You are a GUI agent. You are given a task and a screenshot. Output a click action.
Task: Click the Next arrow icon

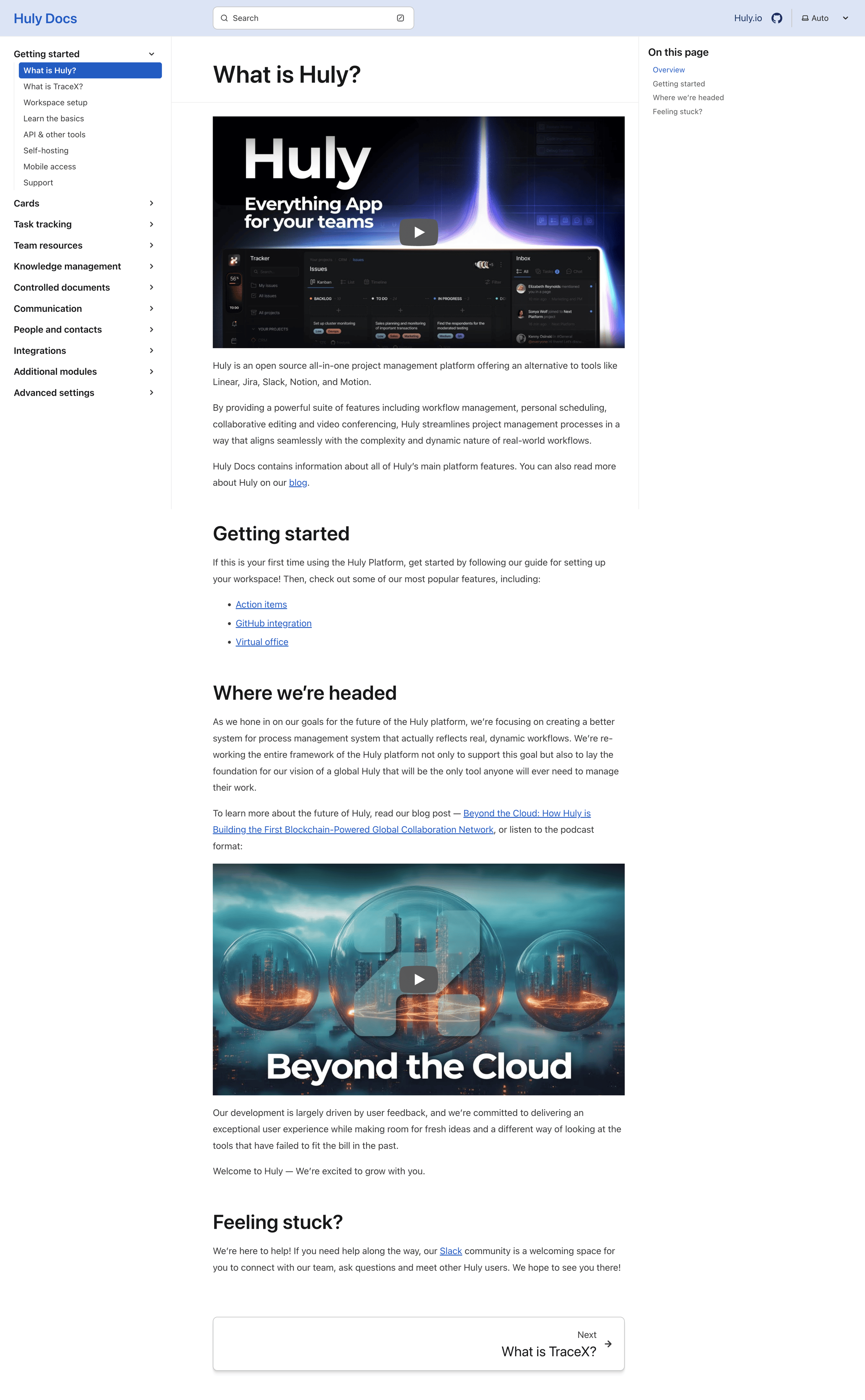point(608,1343)
